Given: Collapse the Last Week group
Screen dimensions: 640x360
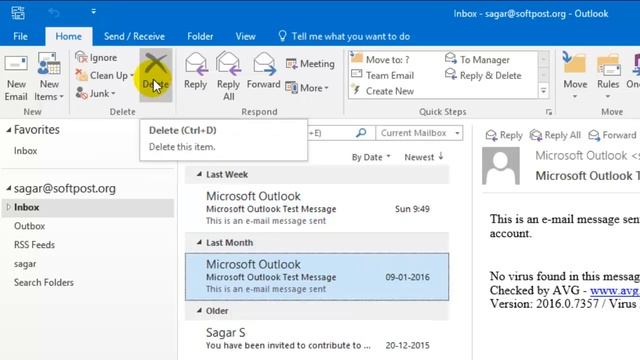Looking at the screenshot, I should point(199,174).
